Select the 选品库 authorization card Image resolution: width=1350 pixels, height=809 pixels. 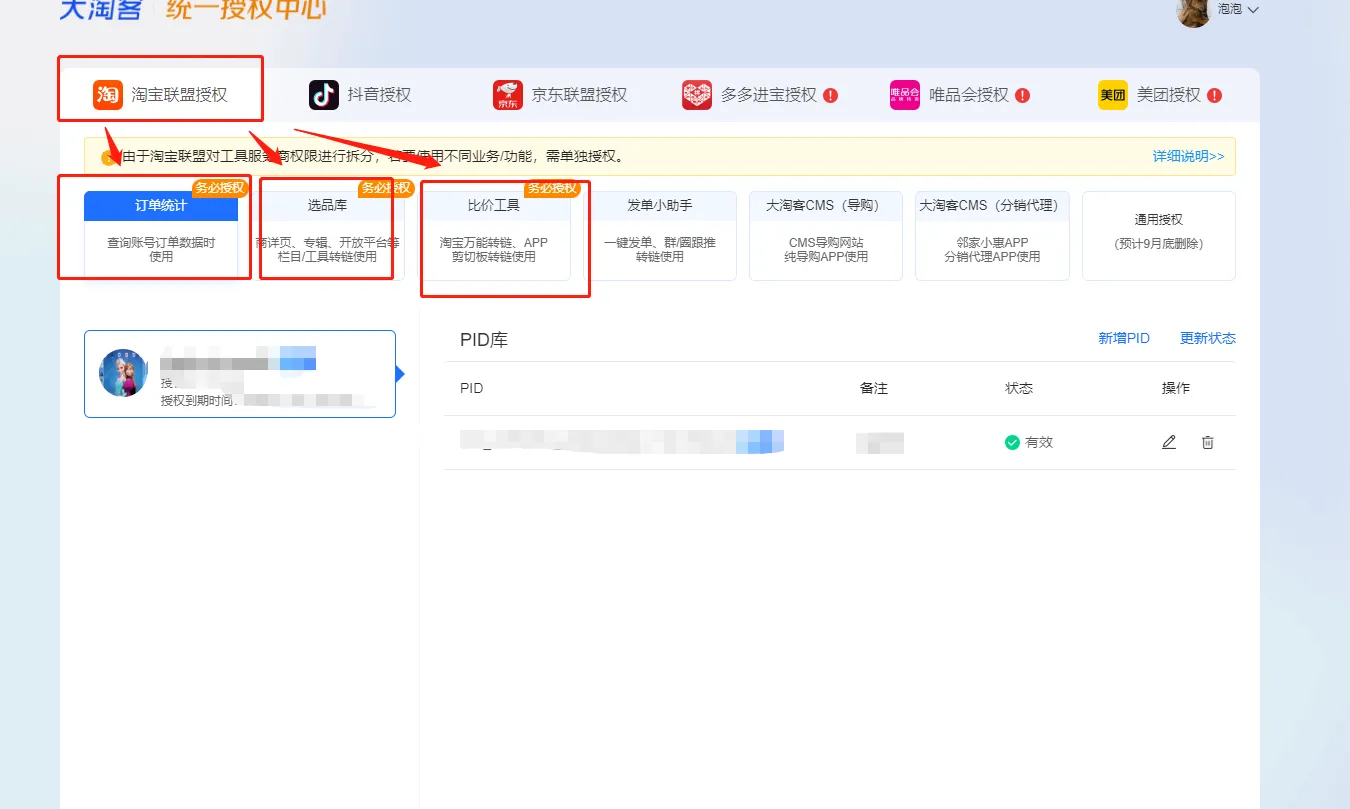(327, 235)
